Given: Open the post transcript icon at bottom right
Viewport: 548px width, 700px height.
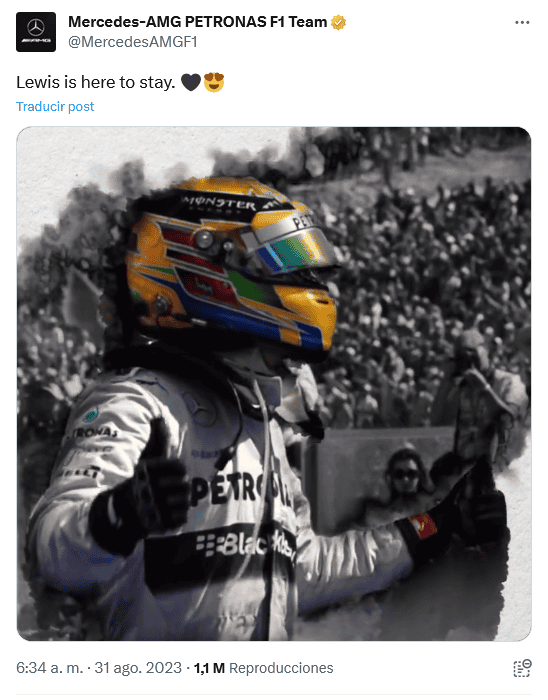Looking at the screenshot, I should coord(521,668).
